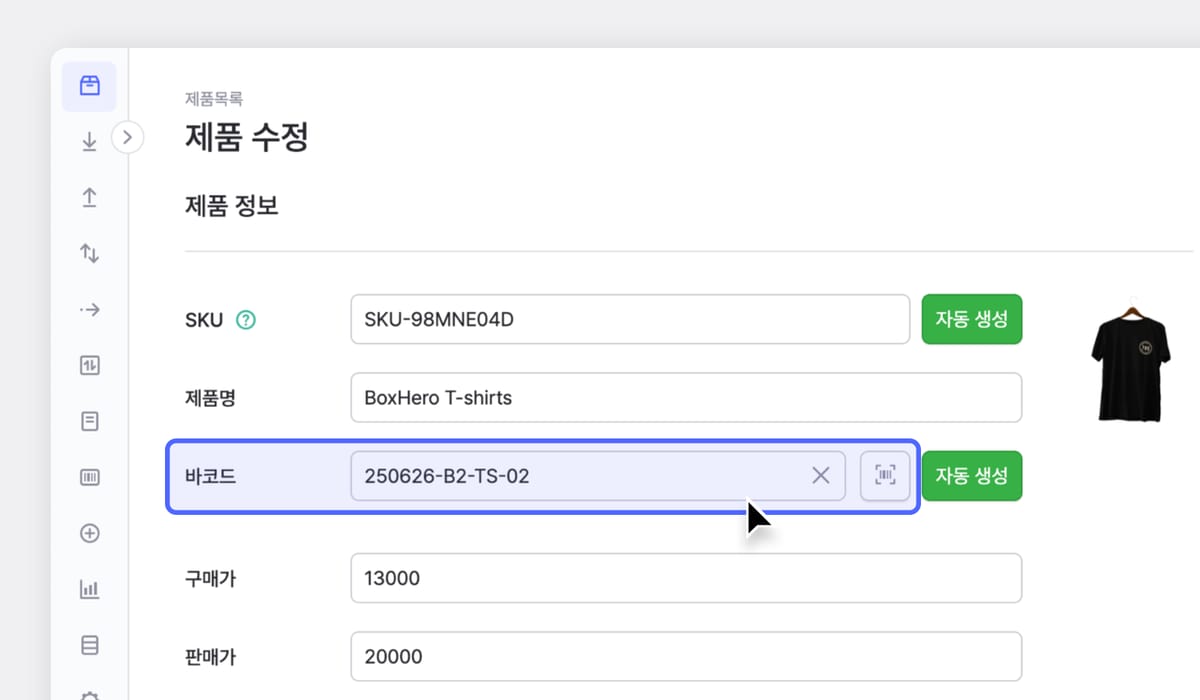Open the transaction history sidebar icon
This screenshot has width=1200, height=700.
pos(89,365)
